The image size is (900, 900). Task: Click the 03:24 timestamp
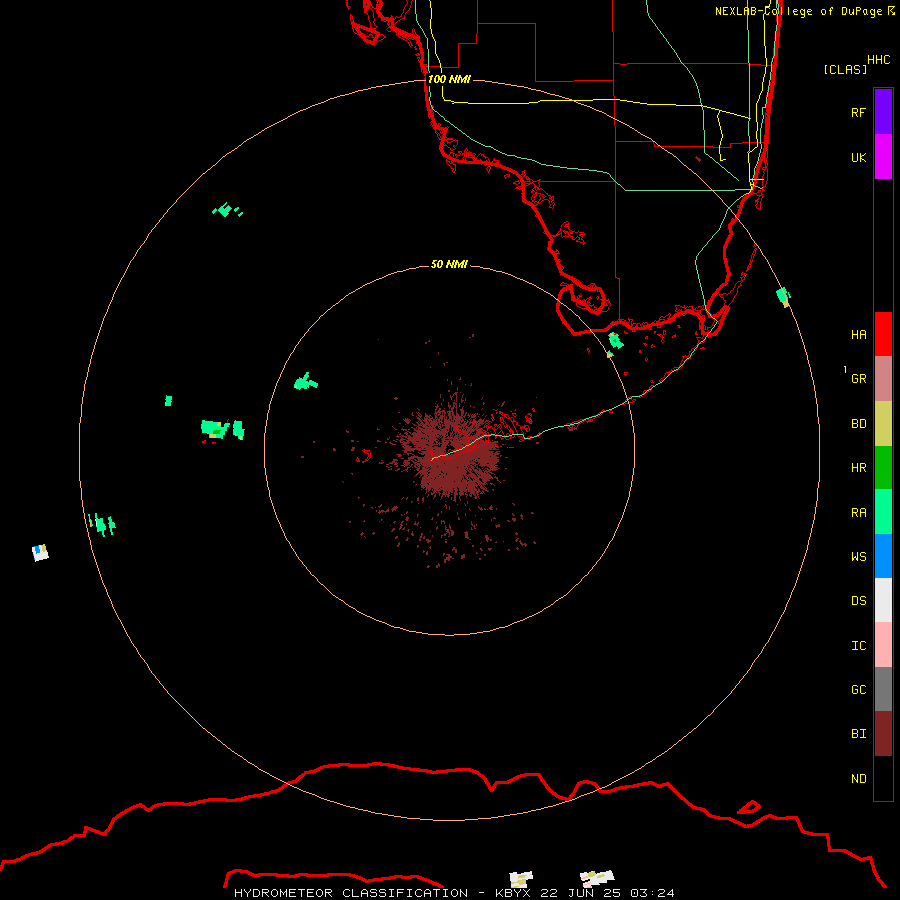coord(652,893)
